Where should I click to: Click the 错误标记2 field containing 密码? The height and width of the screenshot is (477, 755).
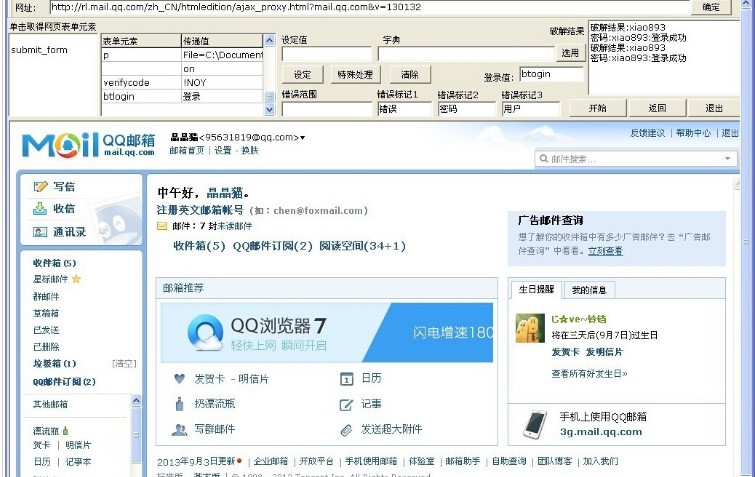[467, 109]
